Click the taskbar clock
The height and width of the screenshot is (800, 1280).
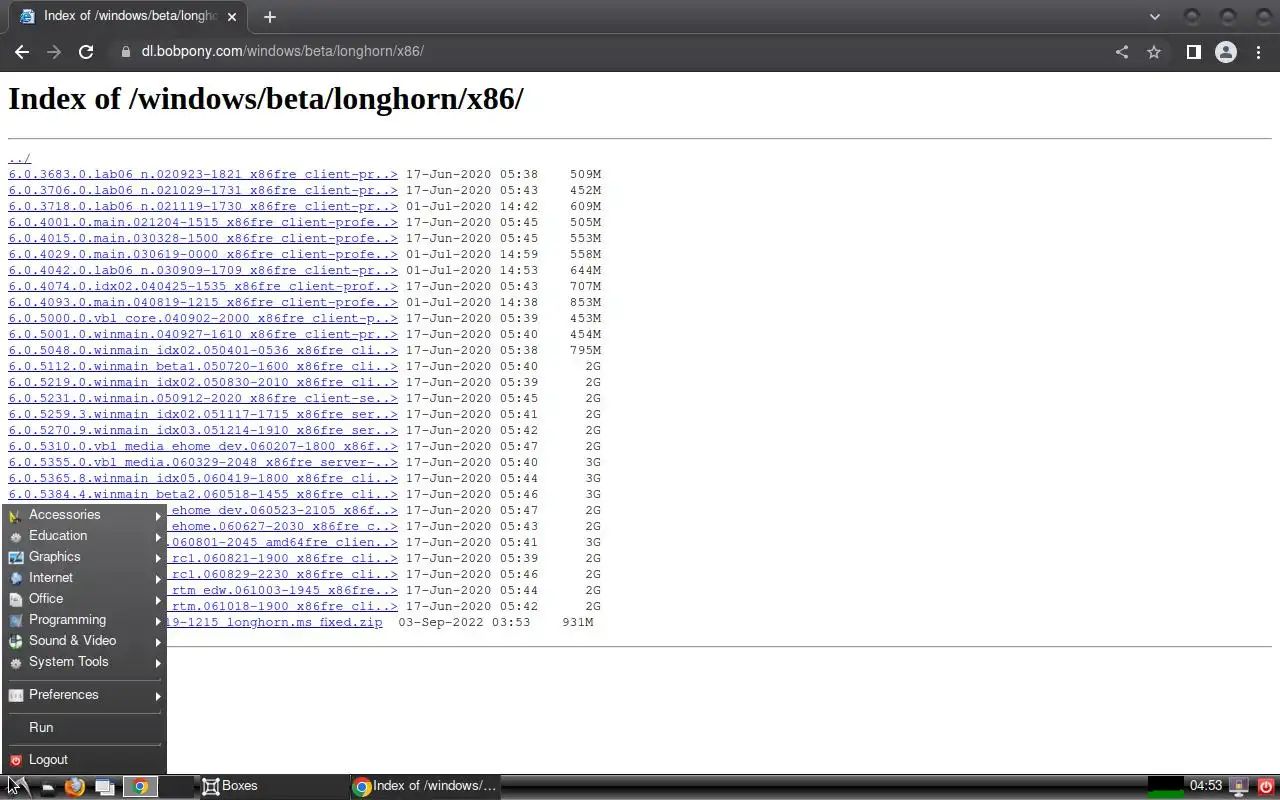coord(1206,786)
